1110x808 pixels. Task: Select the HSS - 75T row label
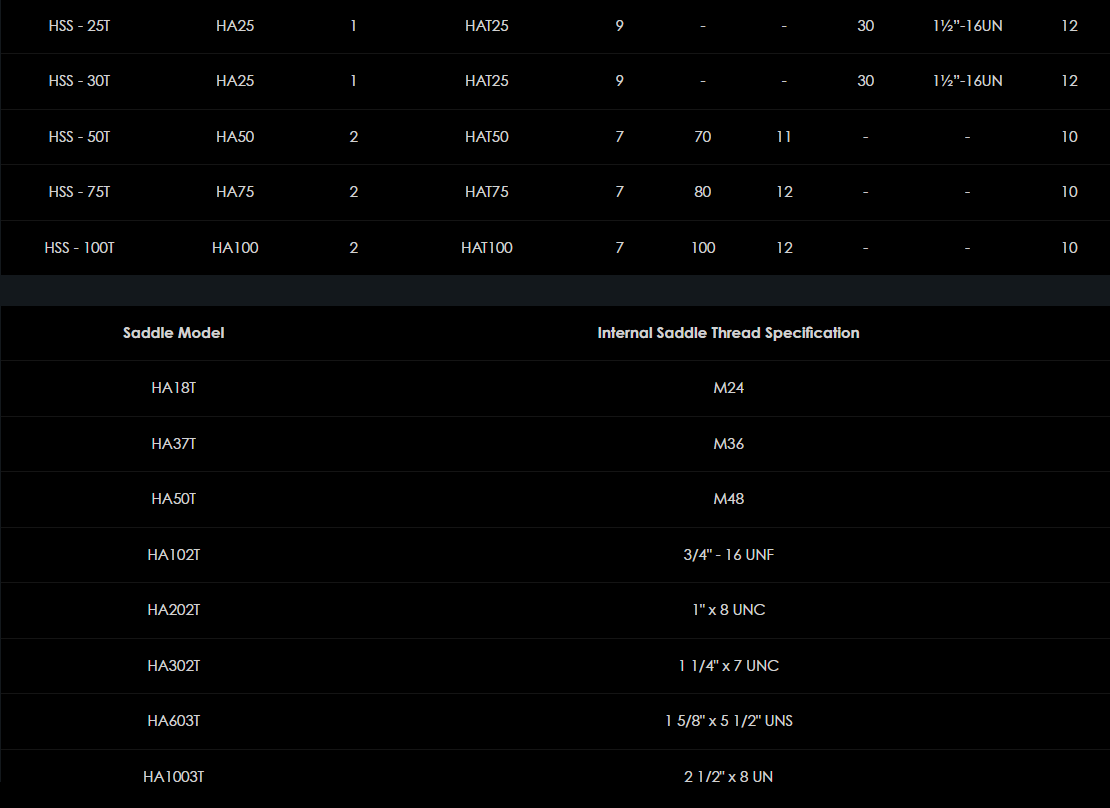(x=79, y=192)
